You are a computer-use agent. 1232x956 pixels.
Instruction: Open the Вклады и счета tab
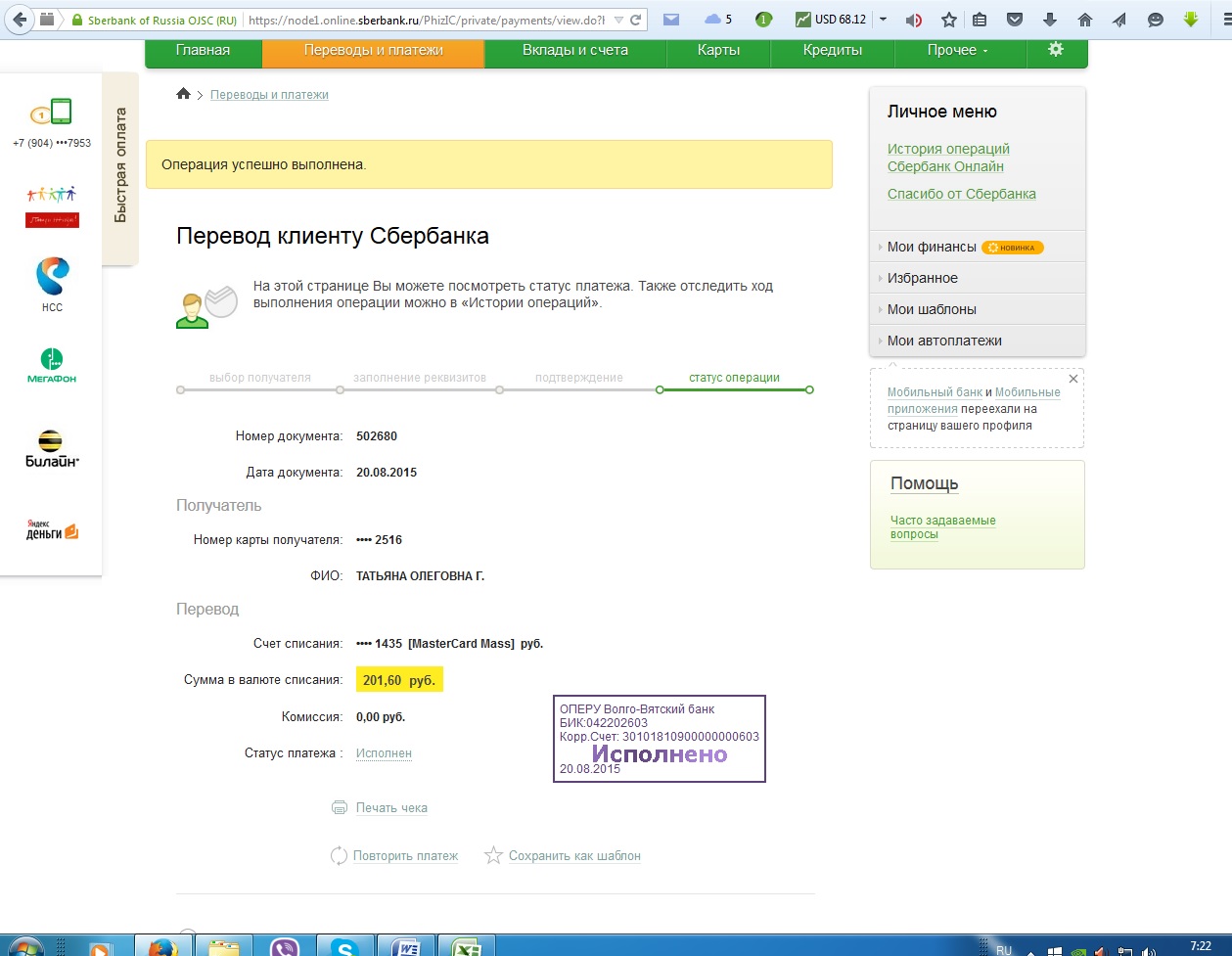(x=574, y=50)
